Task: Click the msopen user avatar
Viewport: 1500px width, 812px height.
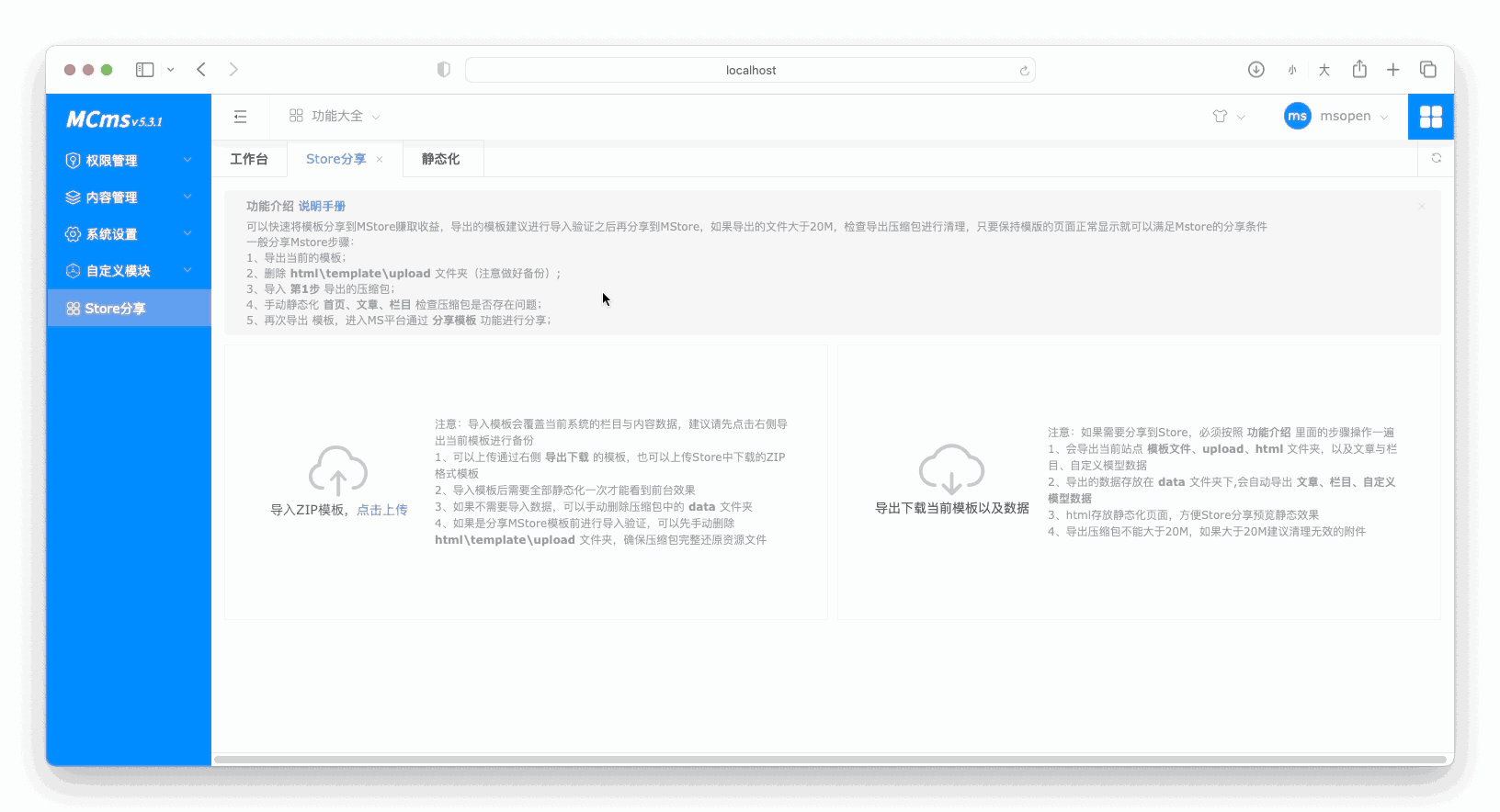Action: click(1297, 117)
